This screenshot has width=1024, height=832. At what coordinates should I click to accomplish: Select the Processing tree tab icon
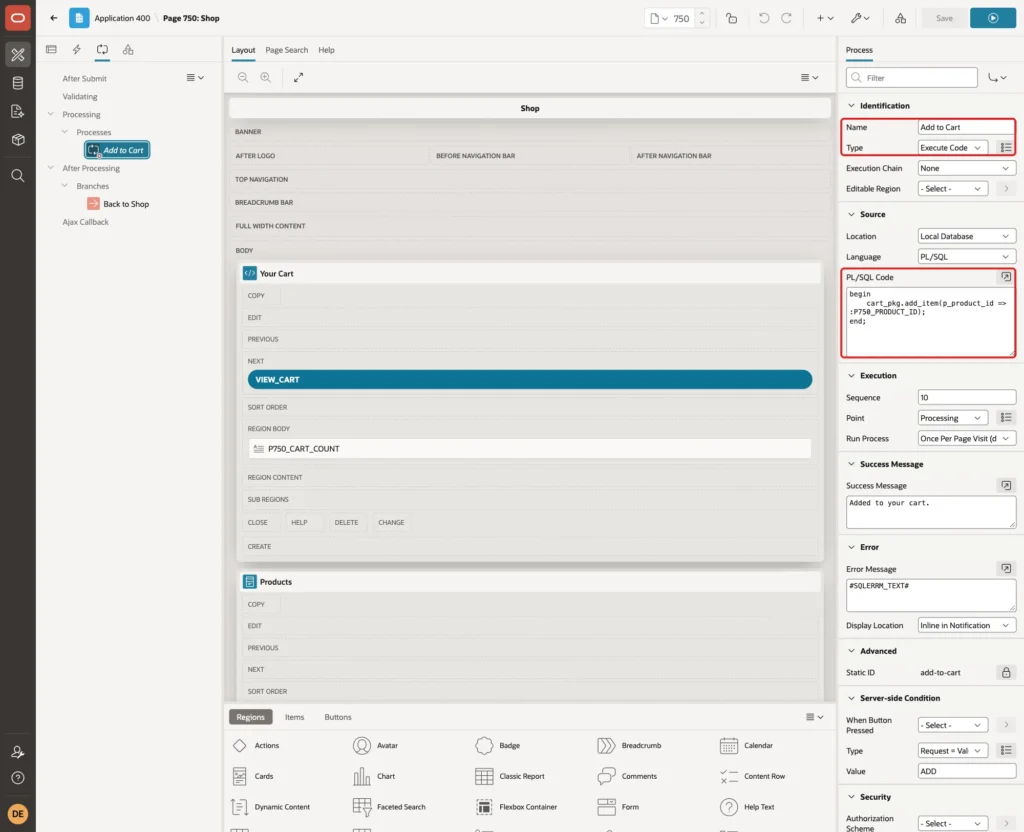[103, 50]
